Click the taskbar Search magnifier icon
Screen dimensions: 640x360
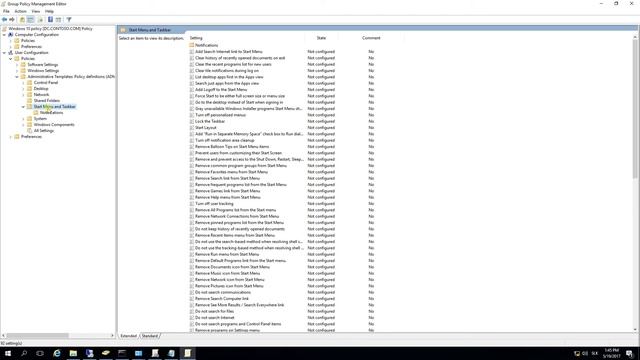click(24, 353)
